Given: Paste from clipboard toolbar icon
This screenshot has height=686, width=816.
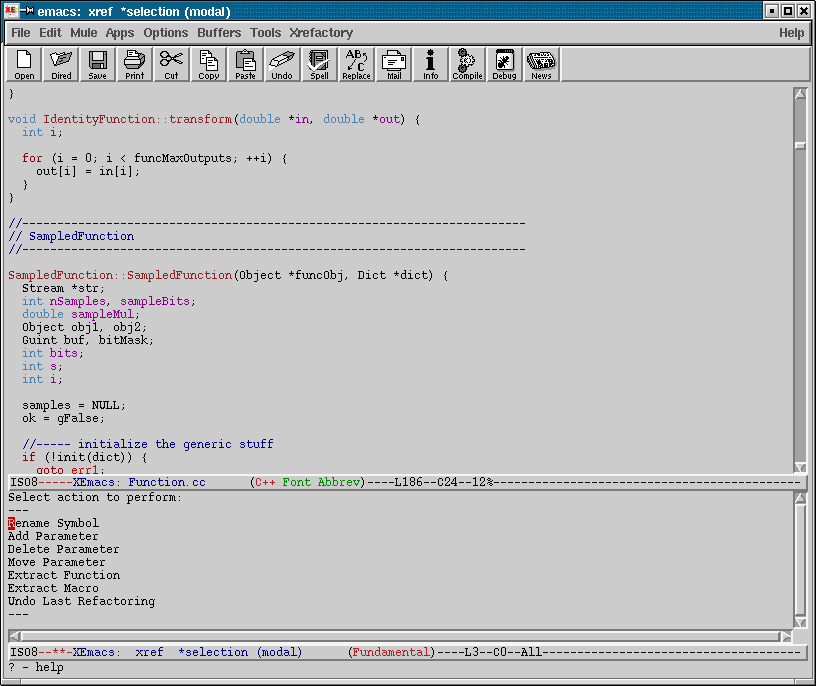Looking at the screenshot, I should (x=245, y=64).
